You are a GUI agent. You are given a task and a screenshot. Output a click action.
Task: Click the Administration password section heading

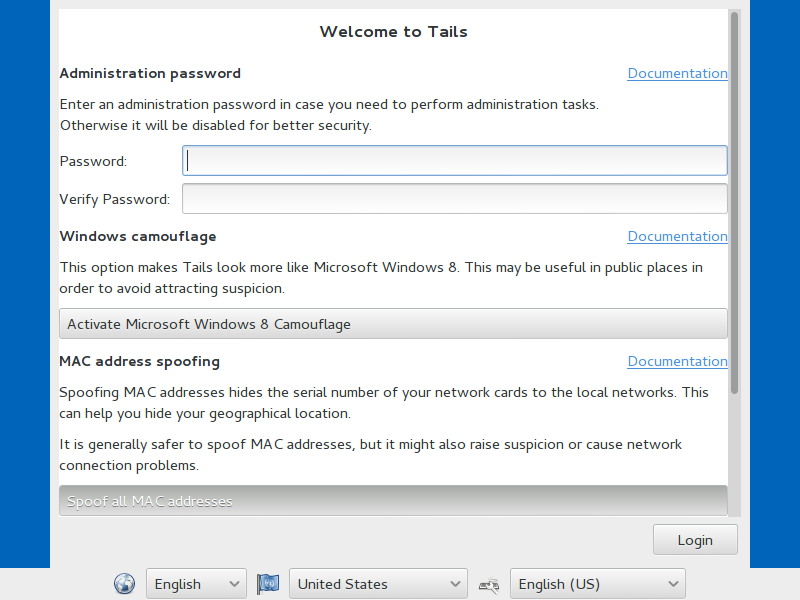150,73
